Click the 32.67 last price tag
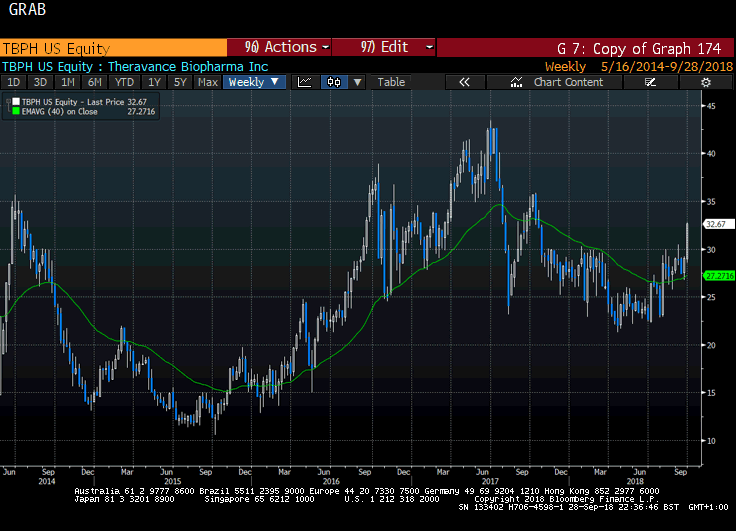Viewport: 736px width, 531px height. pos(714,224)
